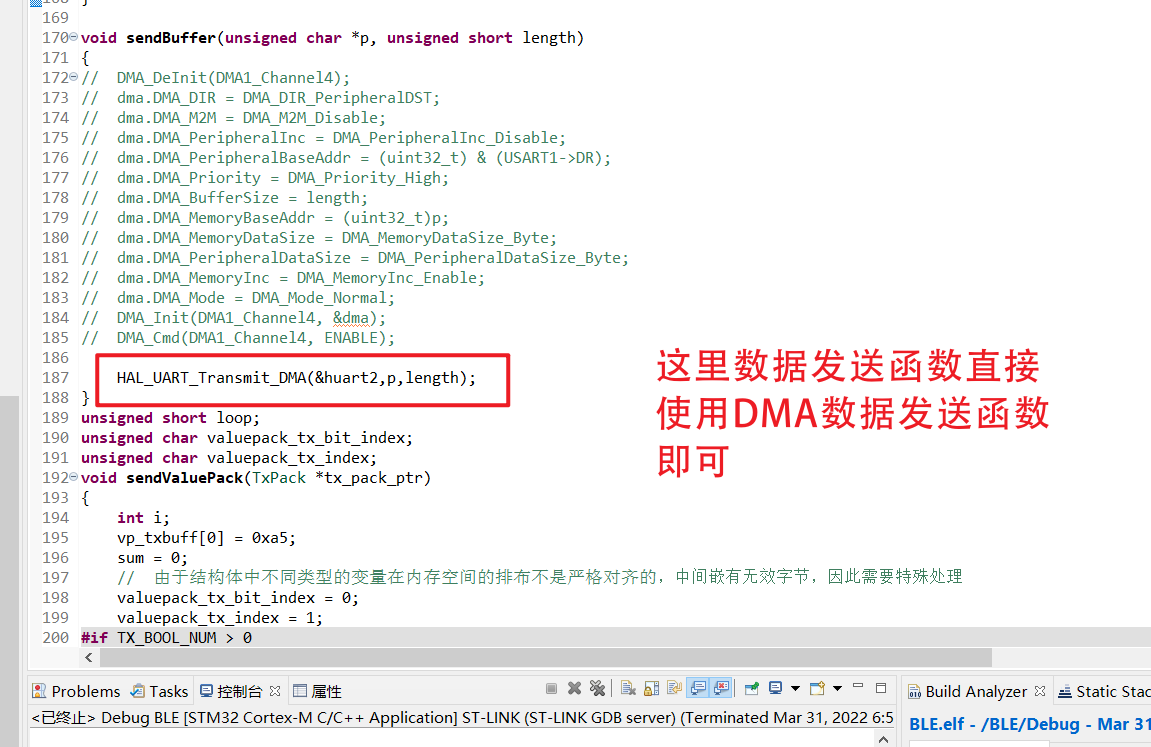Select the 控制台 console tab

coord(230,691)
